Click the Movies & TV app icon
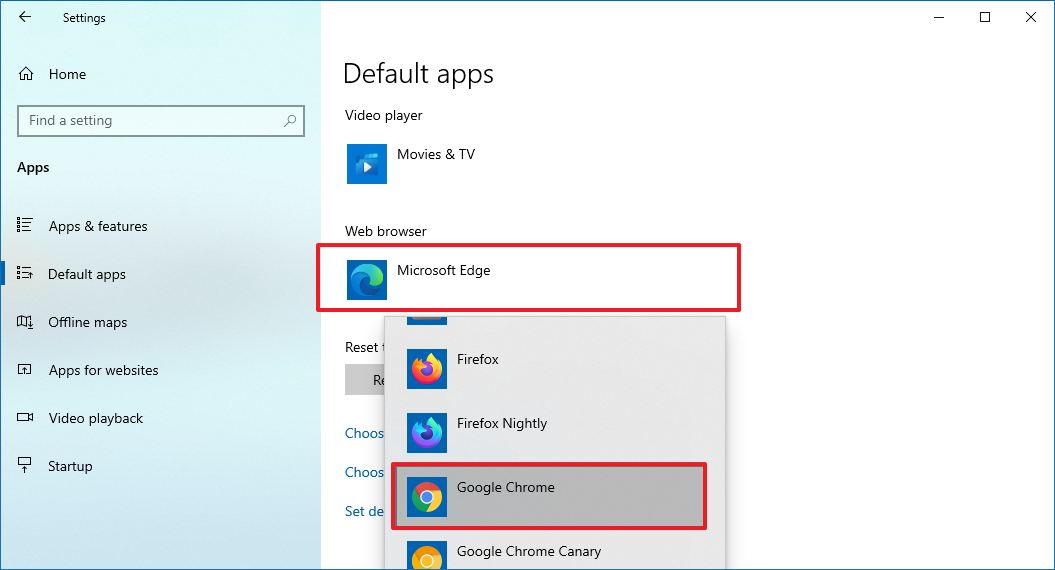 pos(367,164)
